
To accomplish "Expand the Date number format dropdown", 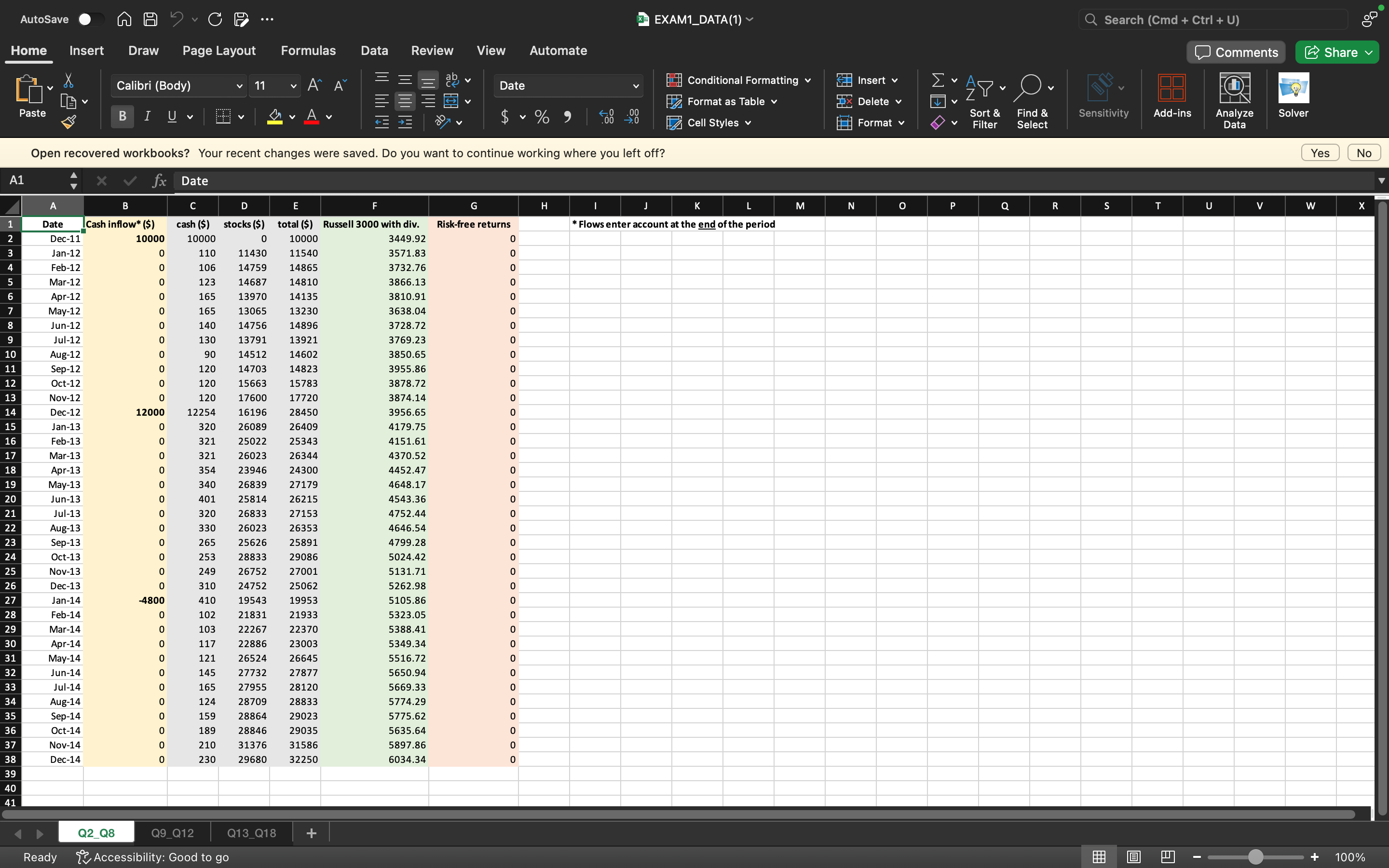I will [635, 86].
